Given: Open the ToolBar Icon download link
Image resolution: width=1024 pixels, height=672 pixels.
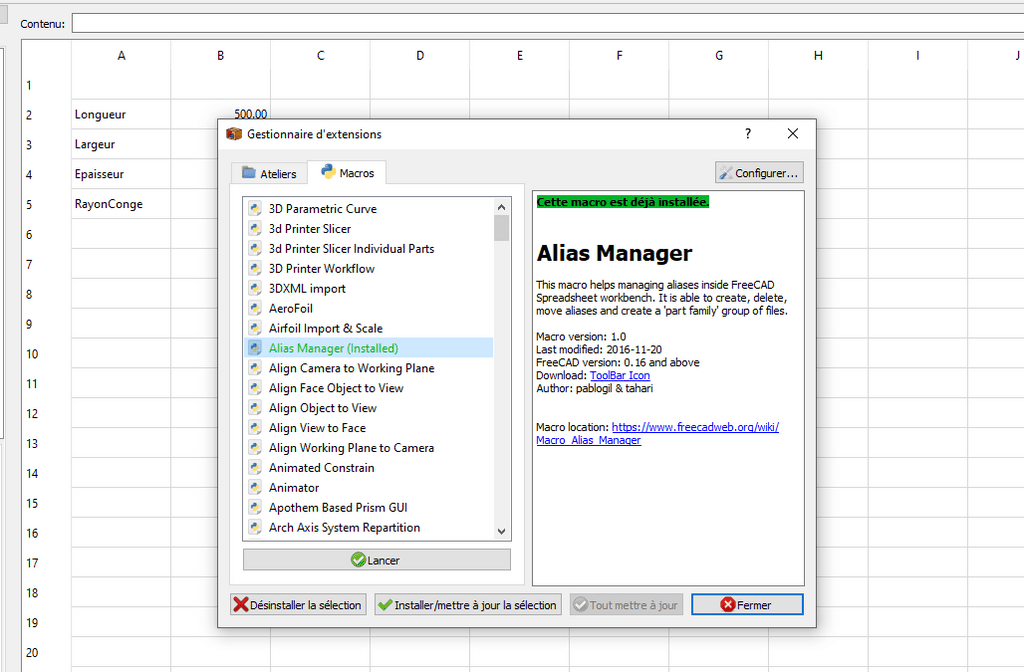Looking at the screenshot, I should (620, 376).
